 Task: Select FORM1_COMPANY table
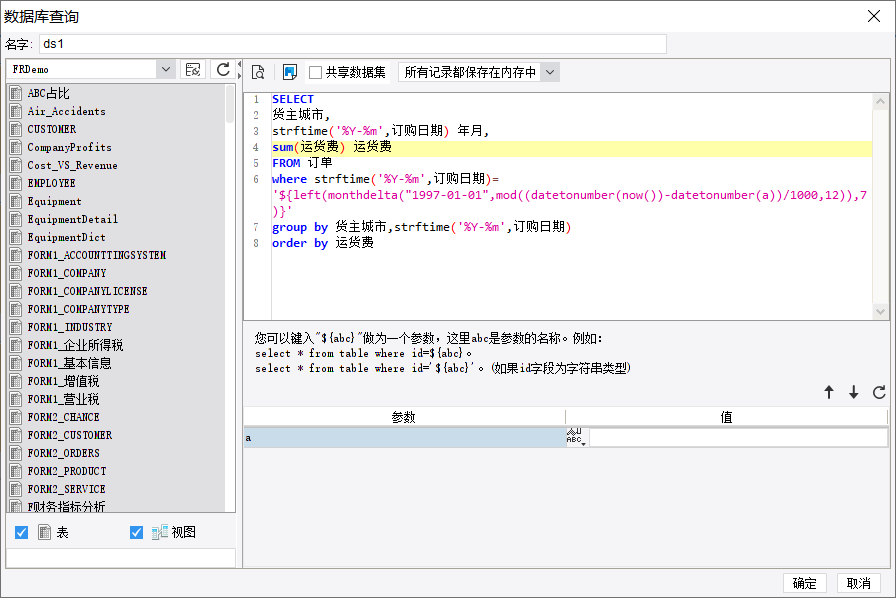tap(67, 273)
